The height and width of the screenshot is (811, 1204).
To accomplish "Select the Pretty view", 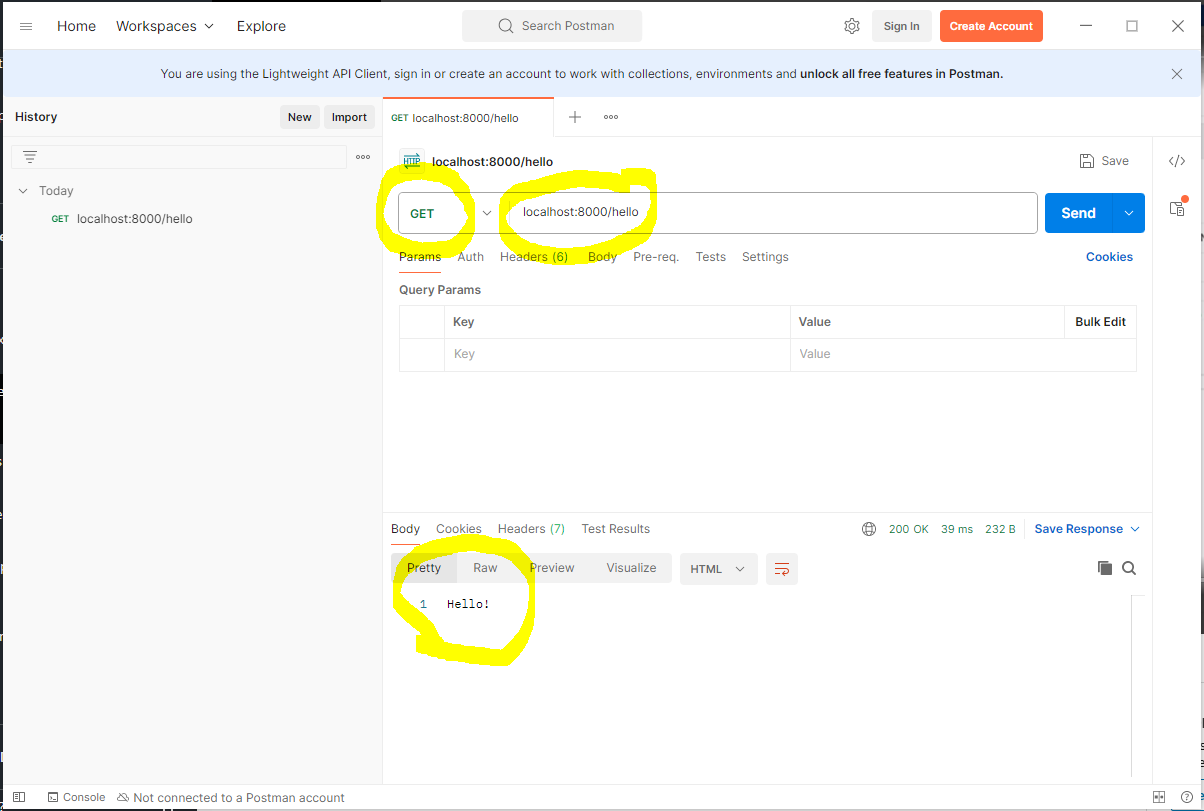I will [x=424, y=568].
